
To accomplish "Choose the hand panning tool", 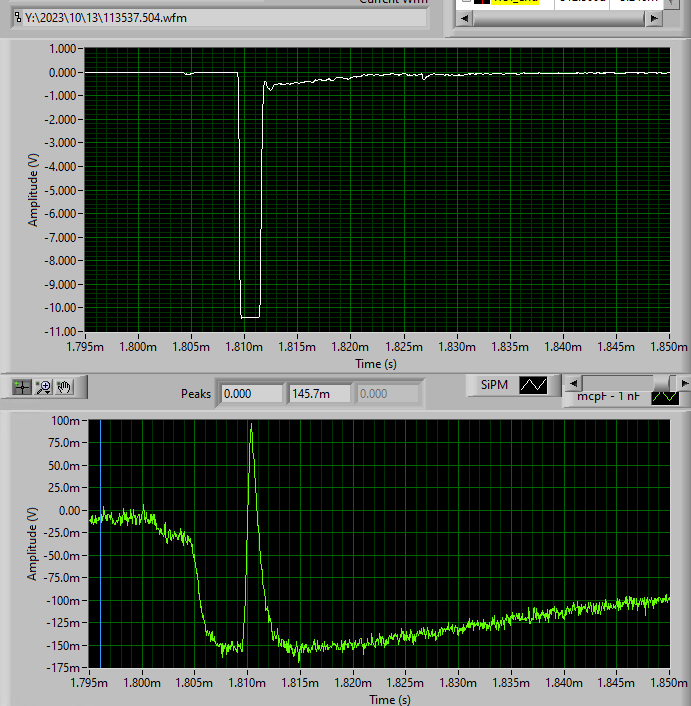I will point(64,387).
